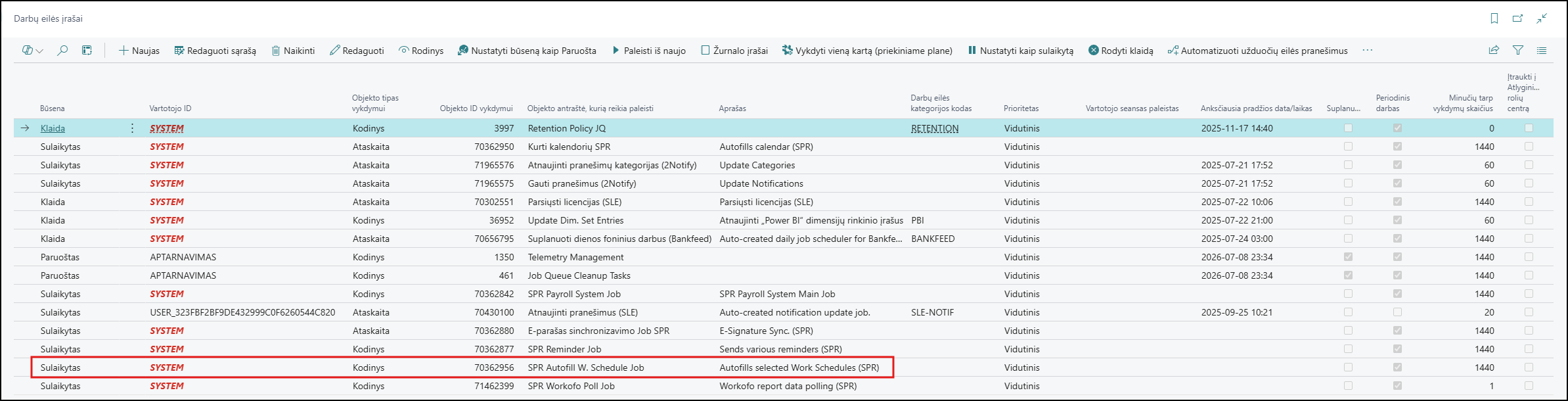
Task: Click the search magnifier icon
Action: (x=62, y=51)
